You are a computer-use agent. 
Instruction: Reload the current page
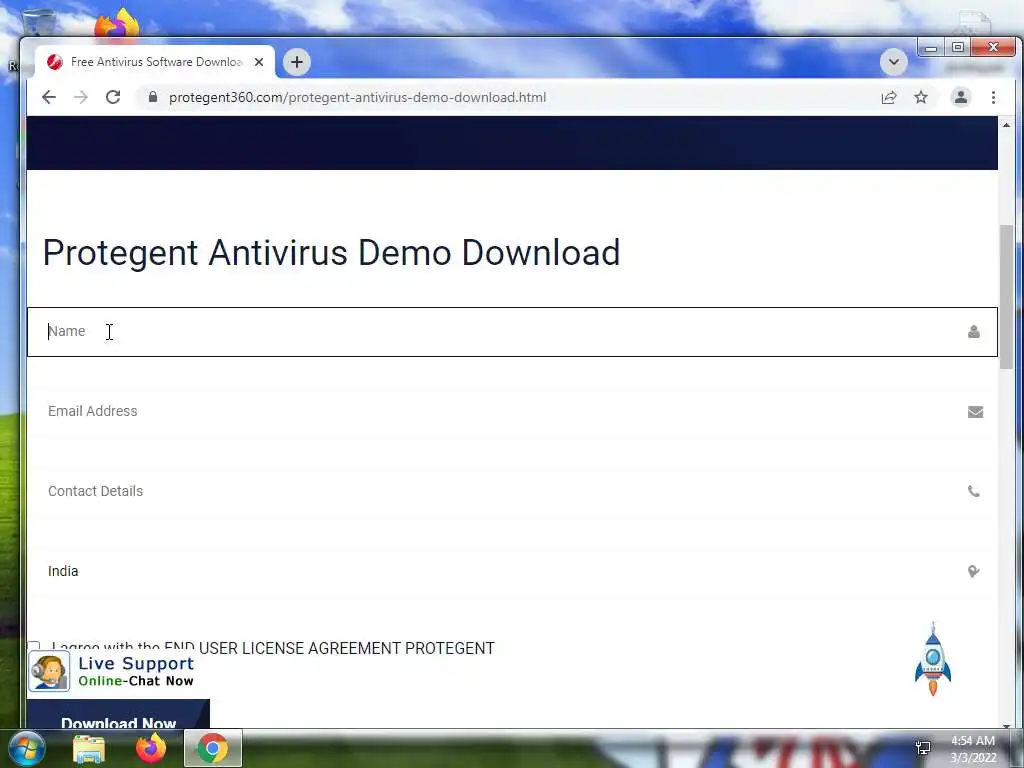(x=113, y=97)
